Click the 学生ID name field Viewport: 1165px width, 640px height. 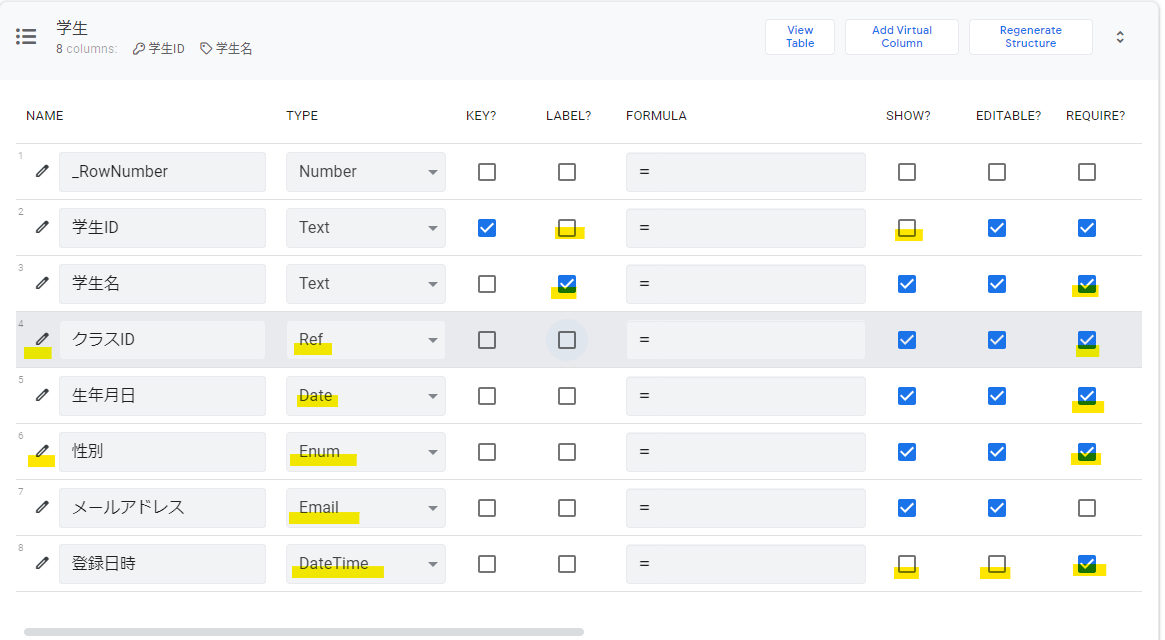pos(162,227)
